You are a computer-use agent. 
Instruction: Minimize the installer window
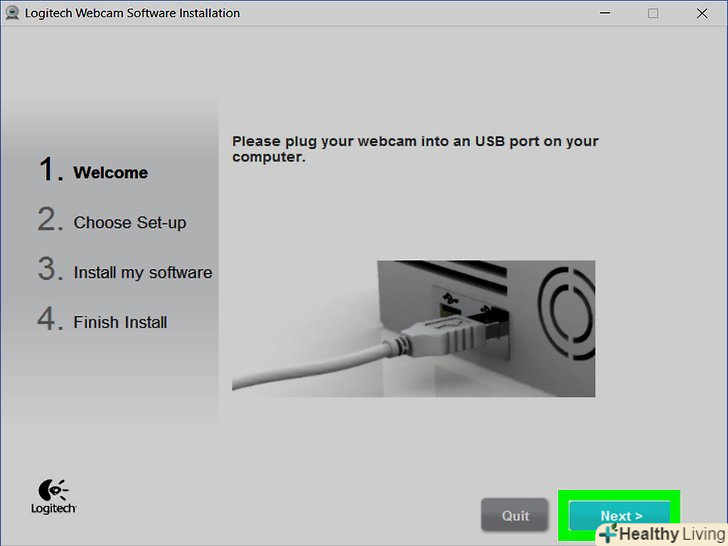tap(604, 13)
